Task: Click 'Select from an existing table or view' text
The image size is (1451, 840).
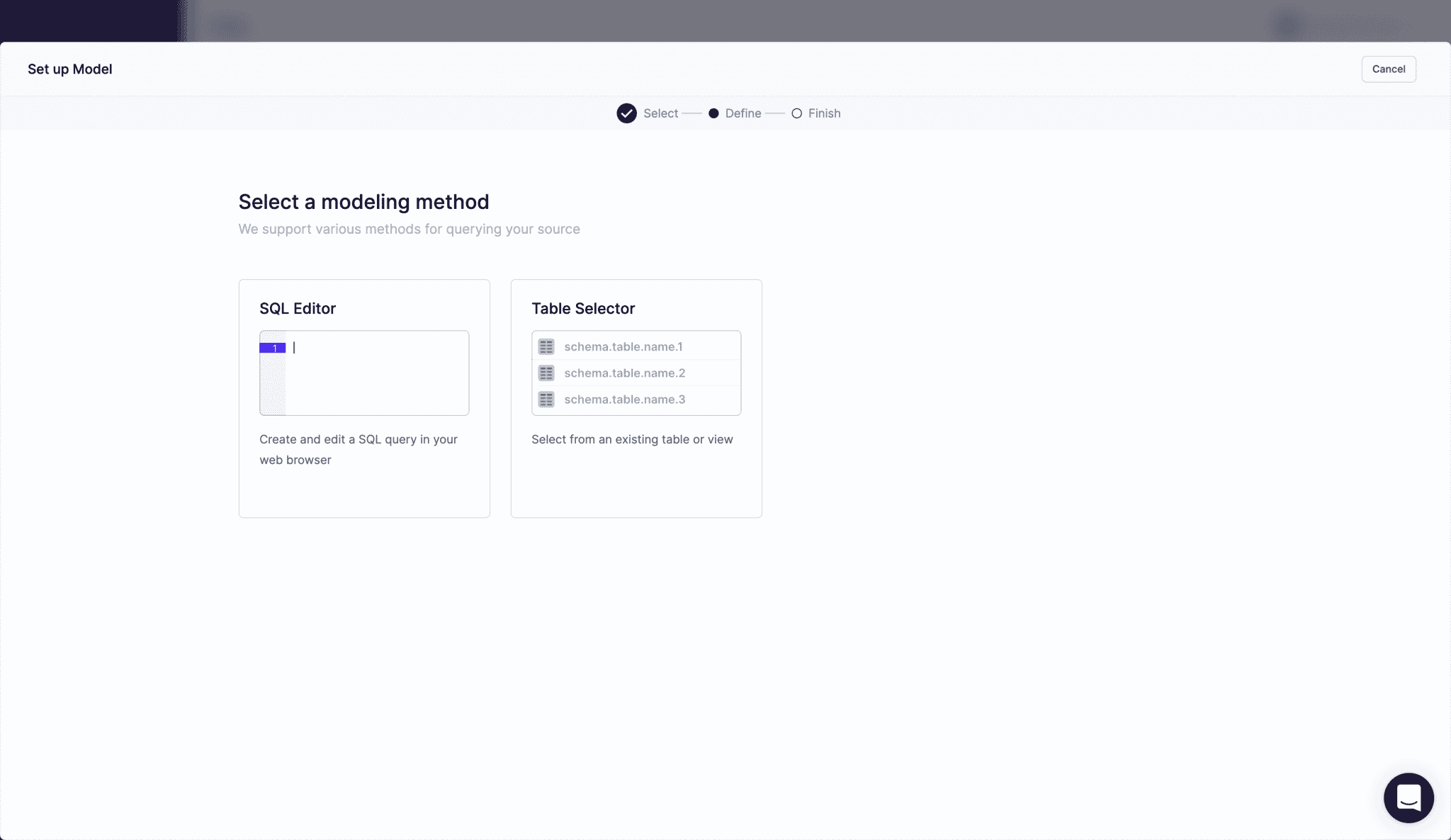Action: (632, 439)
